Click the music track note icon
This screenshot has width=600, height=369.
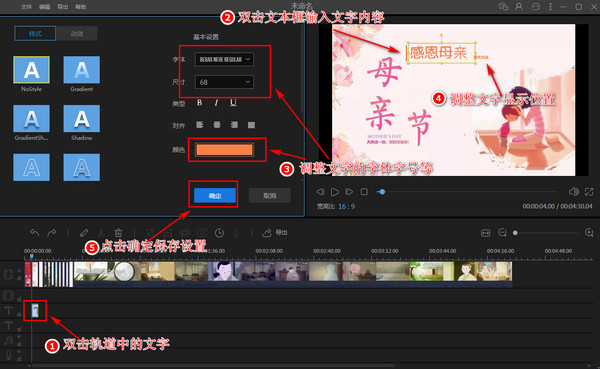8,340
